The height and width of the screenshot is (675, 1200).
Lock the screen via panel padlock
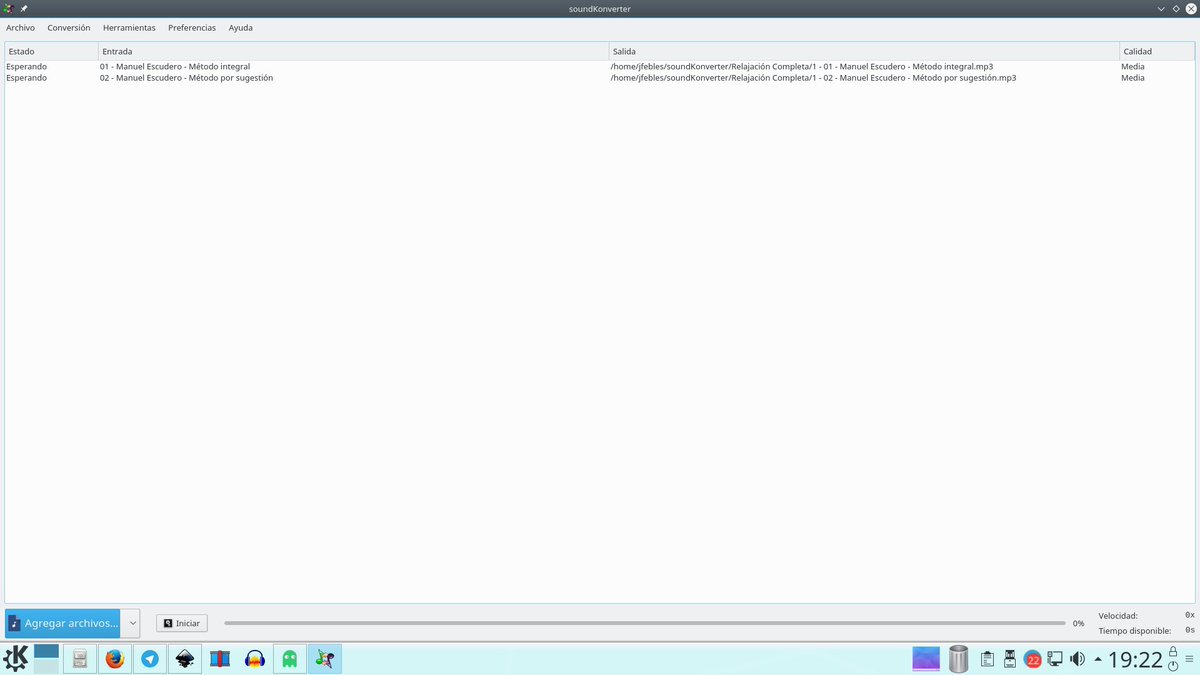point(1173,652)
